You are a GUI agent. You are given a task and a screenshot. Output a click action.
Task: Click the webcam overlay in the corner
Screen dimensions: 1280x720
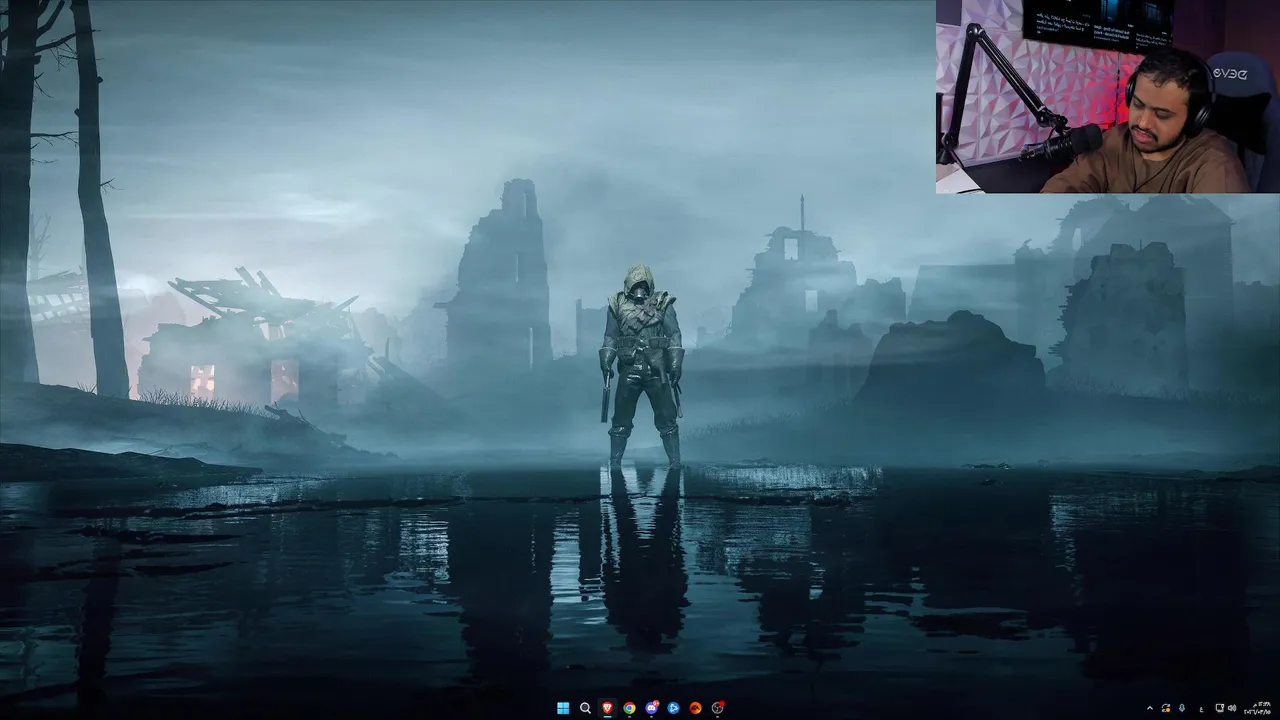[x=1108, y=96]
